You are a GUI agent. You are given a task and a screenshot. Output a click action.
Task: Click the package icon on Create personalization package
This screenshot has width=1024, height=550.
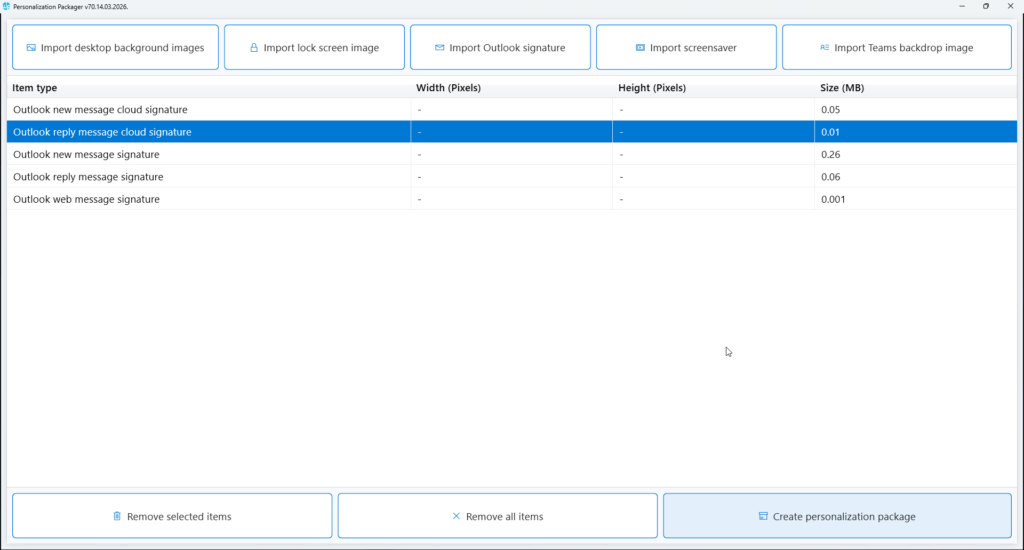coord(763,517)
